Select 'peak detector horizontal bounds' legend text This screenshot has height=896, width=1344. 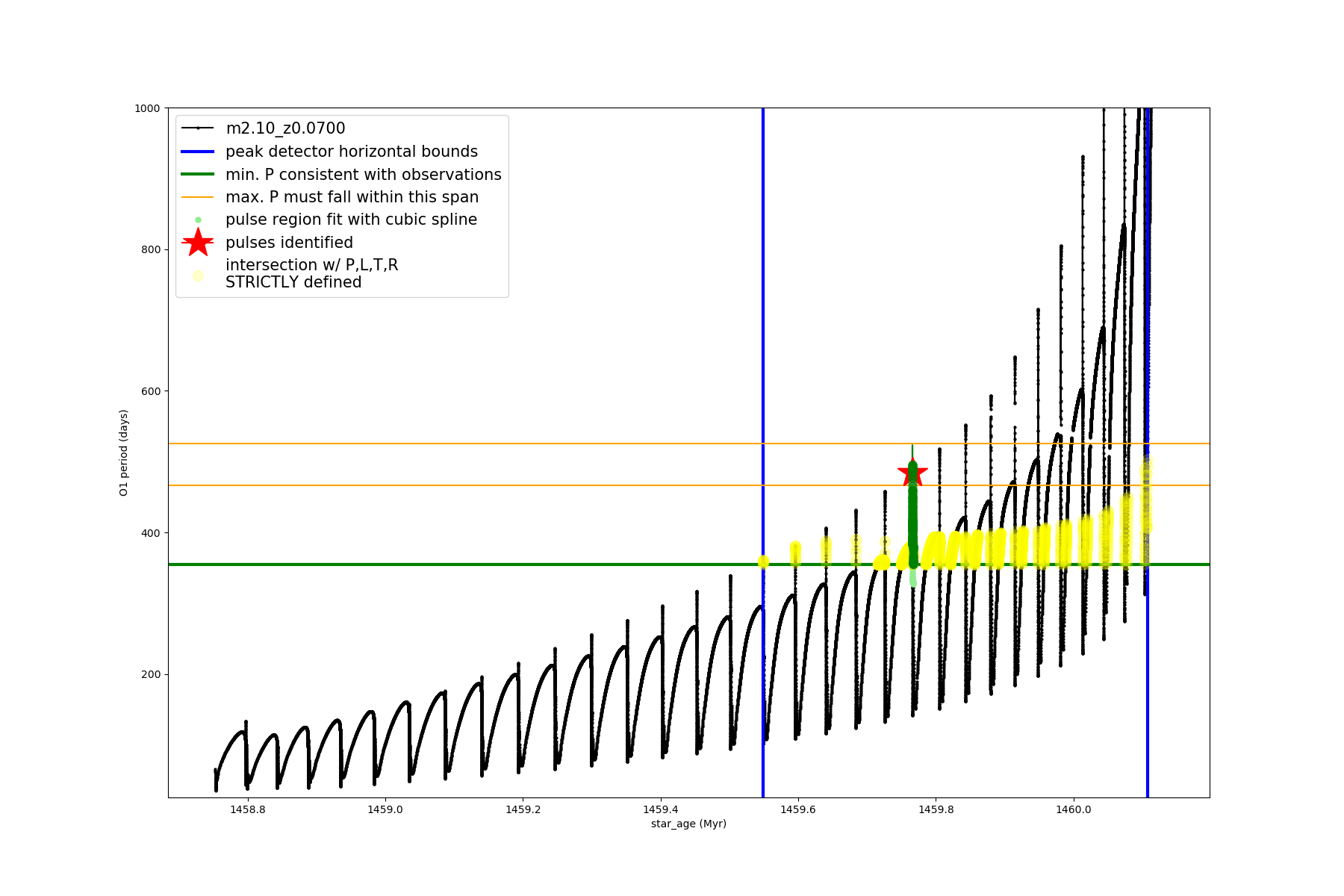coord(352,152)
